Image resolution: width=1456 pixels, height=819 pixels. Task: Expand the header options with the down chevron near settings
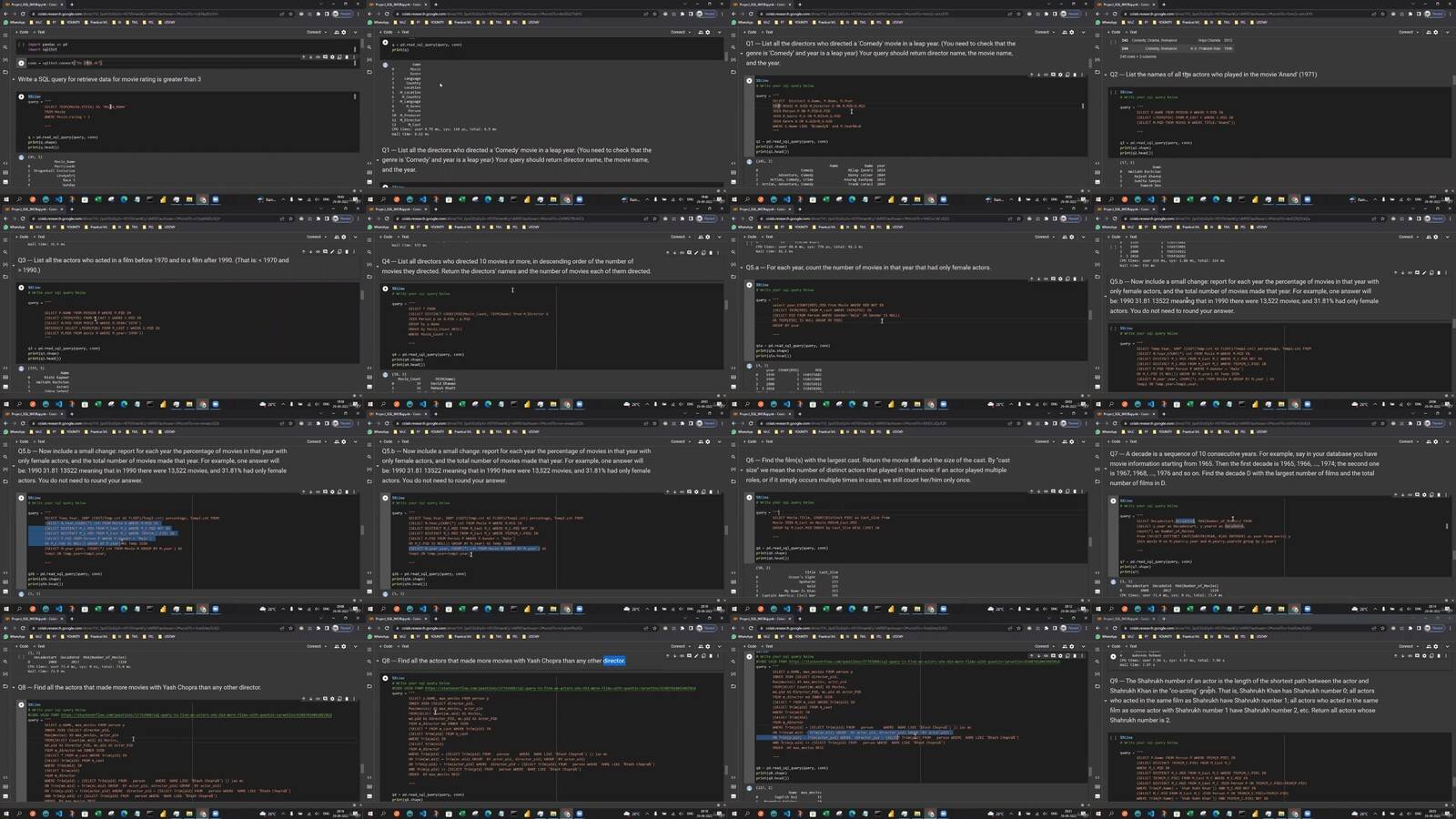click(x=356, y=32)
